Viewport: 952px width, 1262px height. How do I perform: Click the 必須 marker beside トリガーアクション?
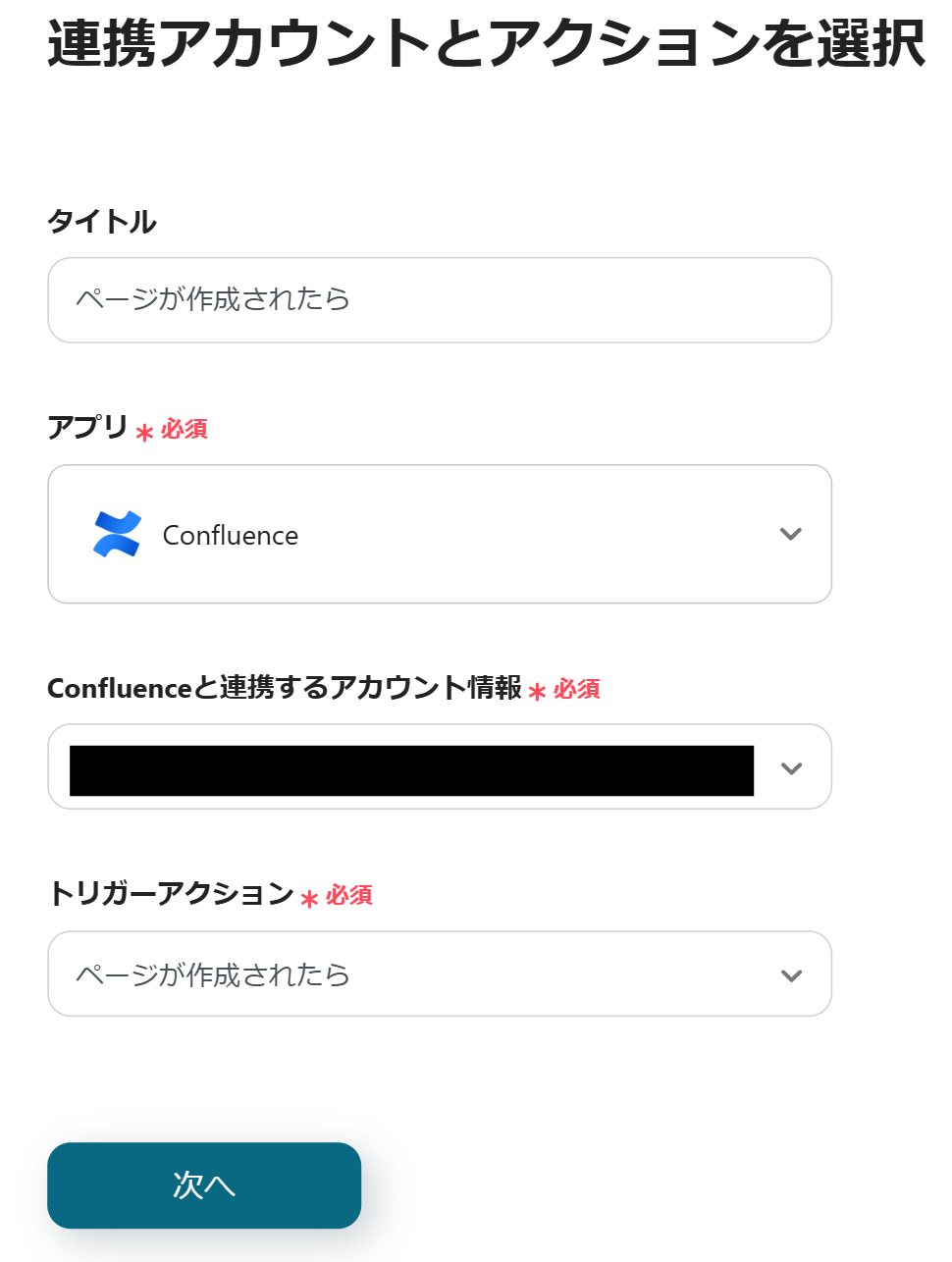[x=349, y=895]
